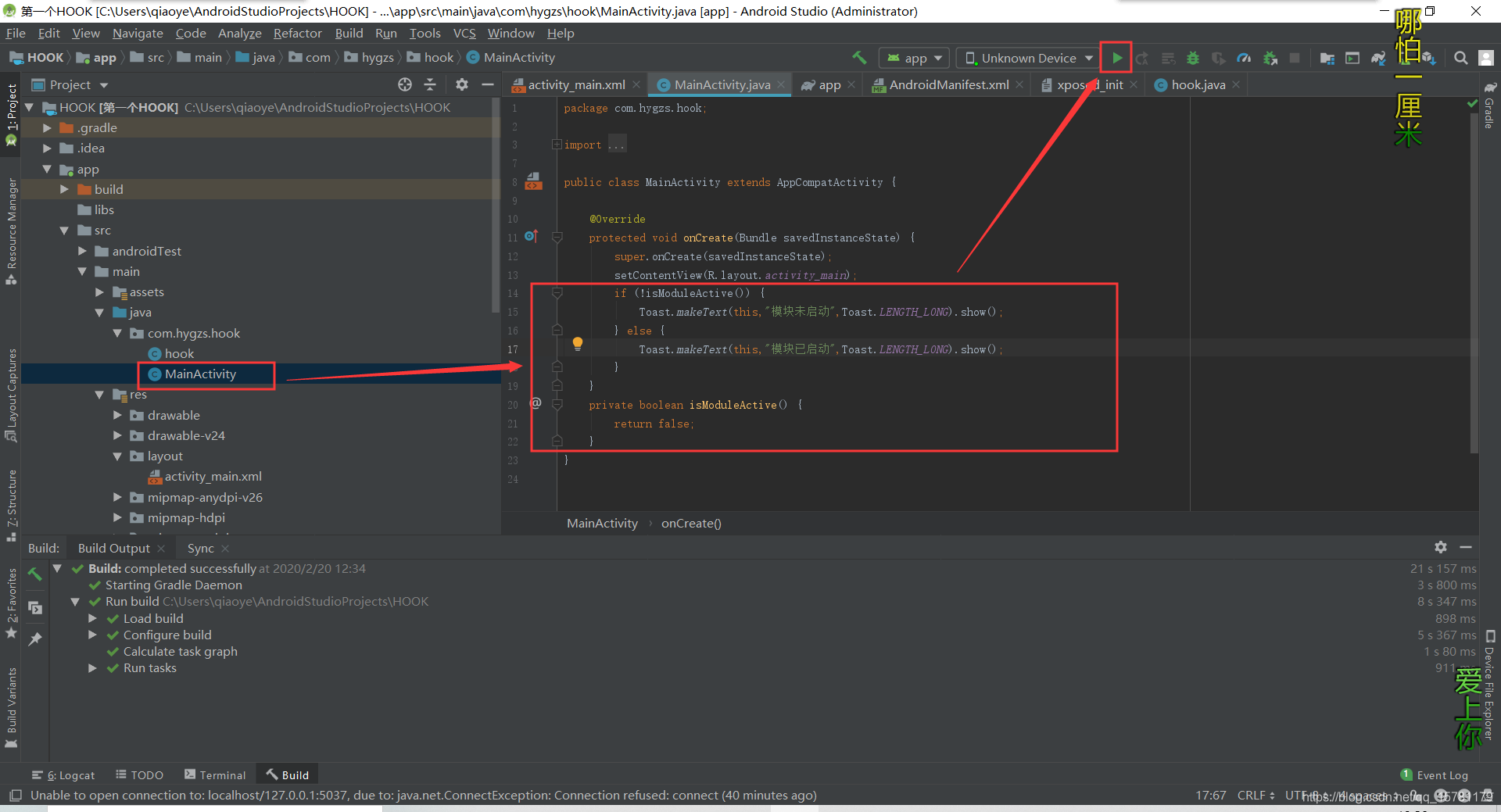Screen dimensions: 1501x812
Task: Click the pin icon in Build panel
Action: (34, 639)
